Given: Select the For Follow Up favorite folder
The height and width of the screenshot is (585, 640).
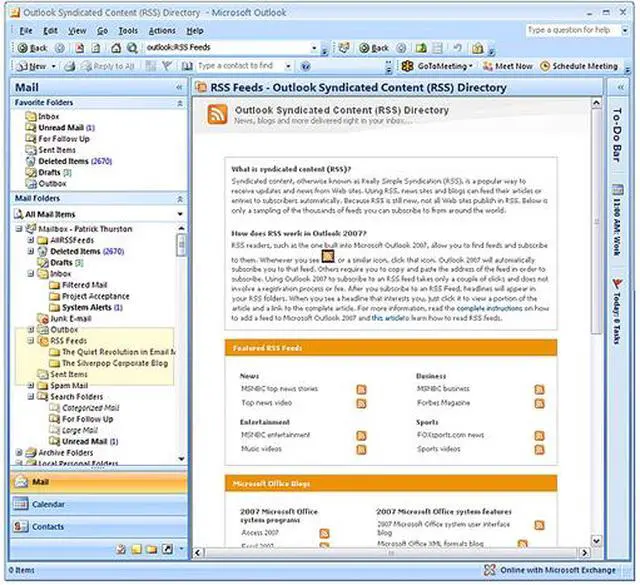Looking at the screenshot, I should click(x=58, y=139).
